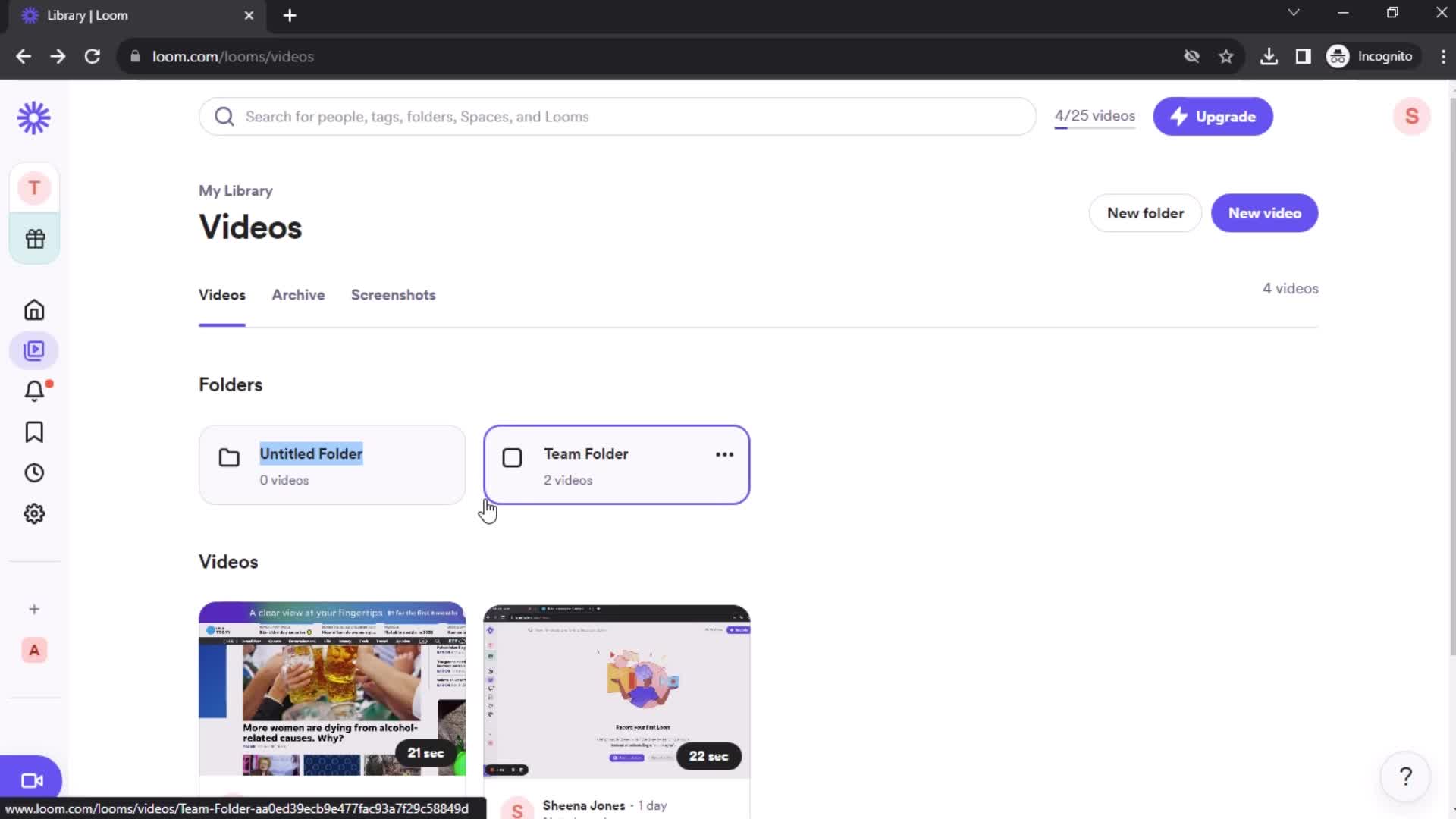Click New video button

pyautogui.click(x=1264, y=213)
